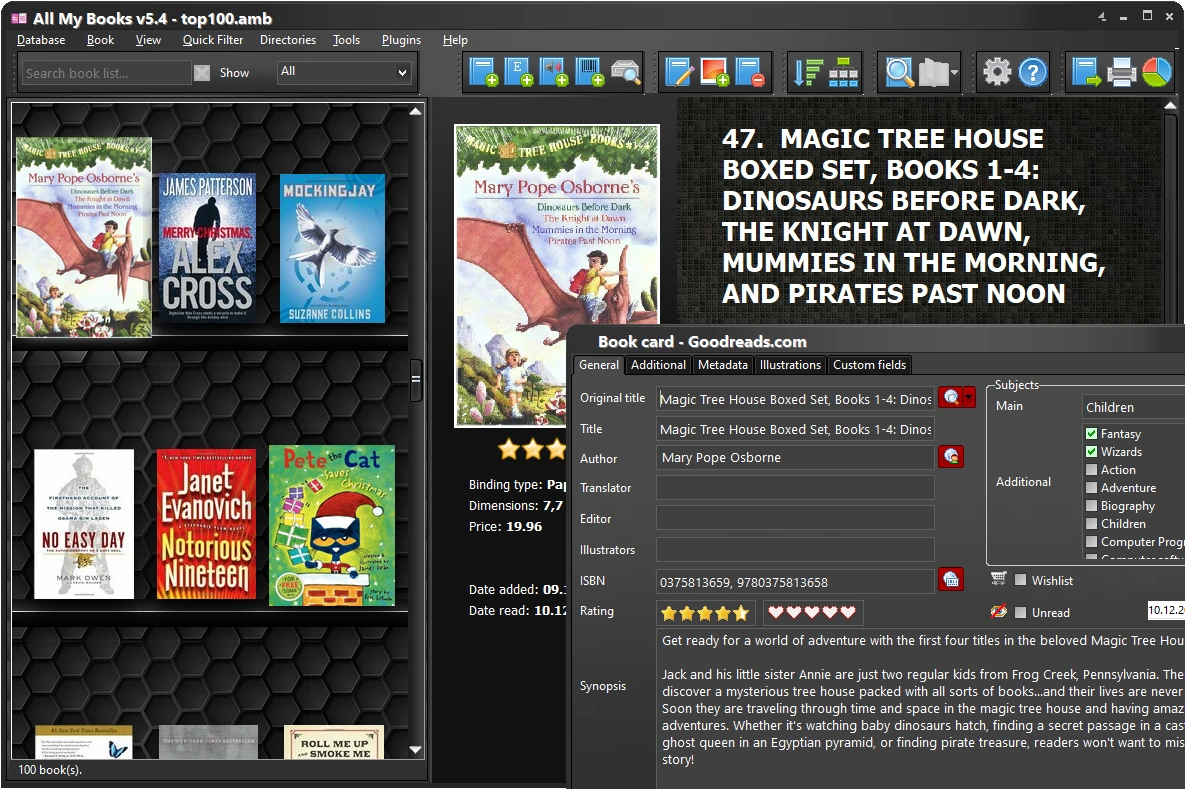
Task: Click the red search icon next to Original title
Action: point(951,398)
